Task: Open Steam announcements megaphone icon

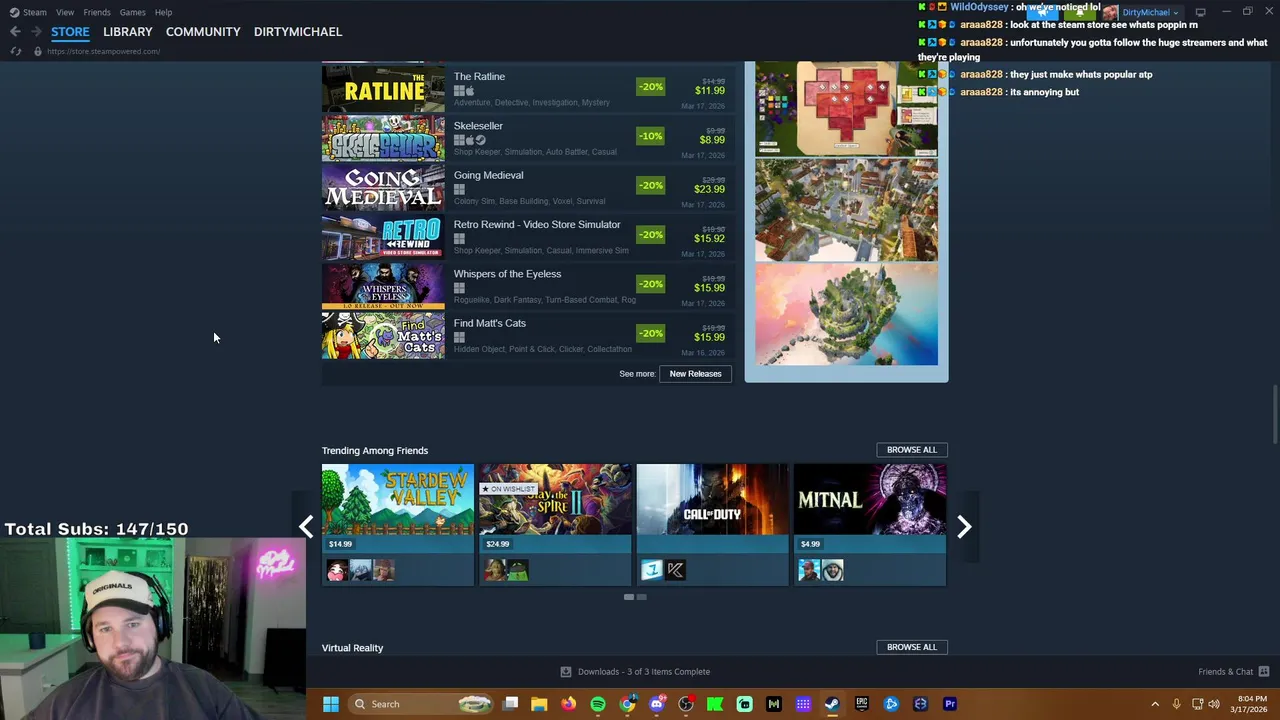Action: pyautogui.click(x=1042, y=12)
